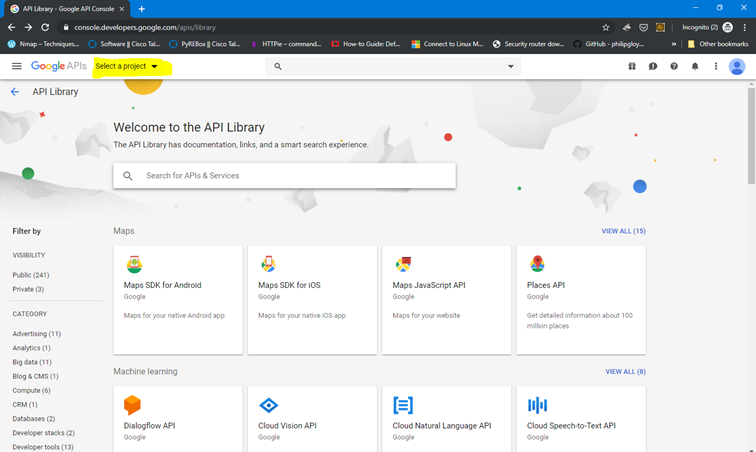Open the Maps SDK for iOS title
This screenshot has height=452, width=756.
tap(289, 285)
